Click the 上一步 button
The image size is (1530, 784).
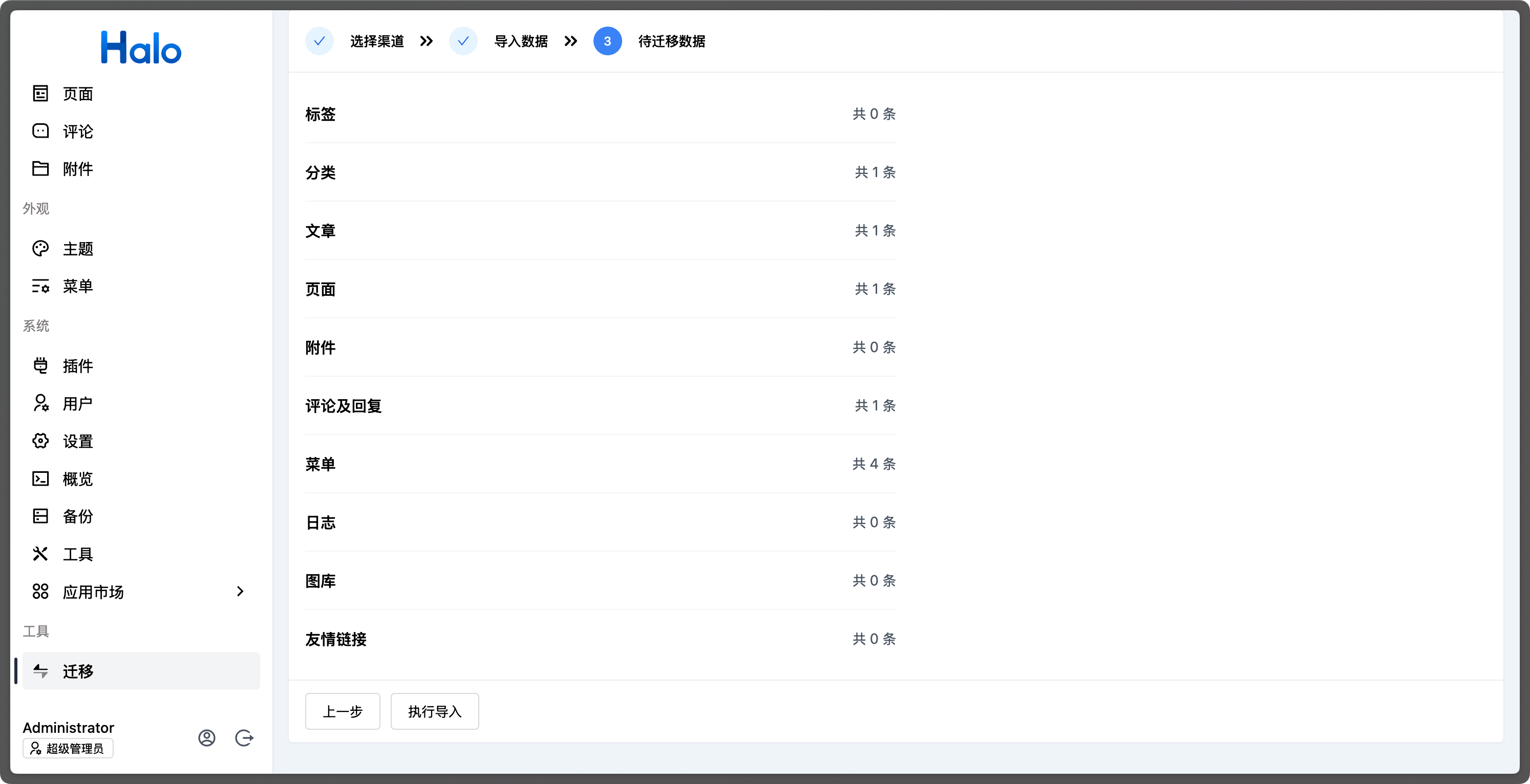[342, 711]
